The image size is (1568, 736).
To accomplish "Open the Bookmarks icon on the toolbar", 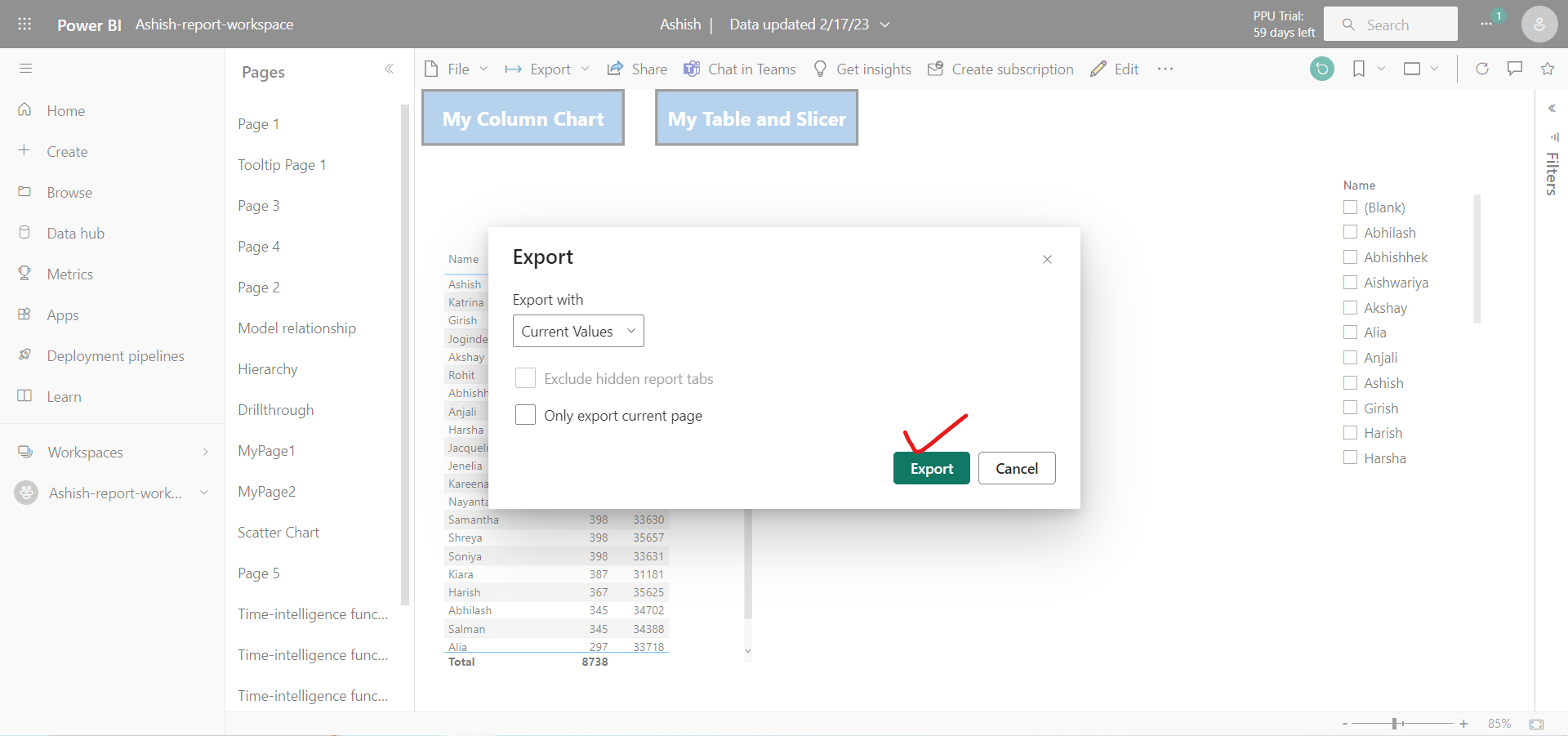I will point(1358,69).
